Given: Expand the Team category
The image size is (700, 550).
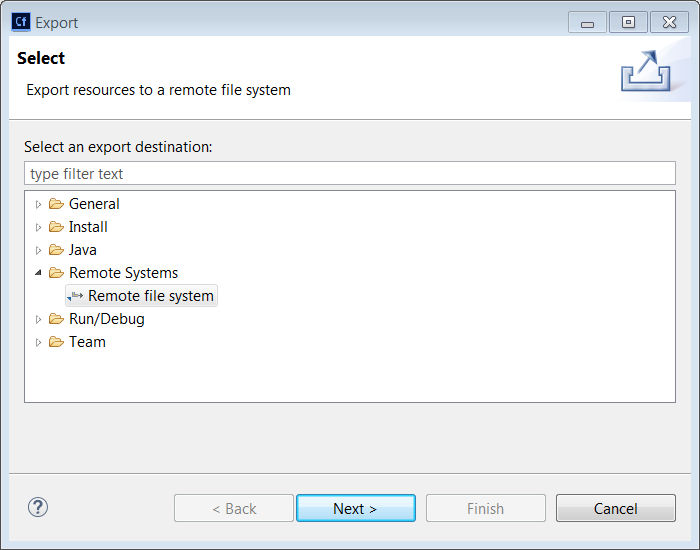Looking at the screenshot, I should pos(38,342).
